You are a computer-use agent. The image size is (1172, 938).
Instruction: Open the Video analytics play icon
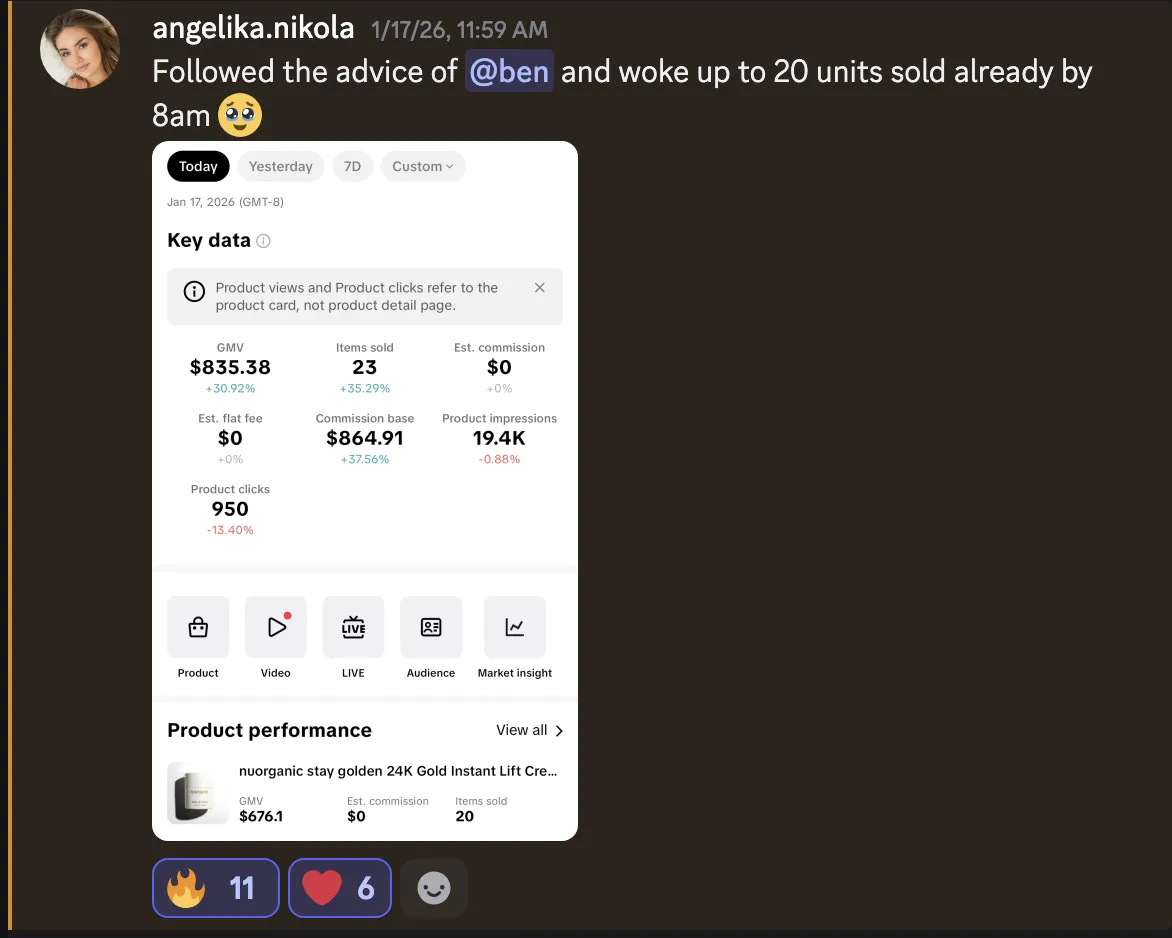[276, 627]
